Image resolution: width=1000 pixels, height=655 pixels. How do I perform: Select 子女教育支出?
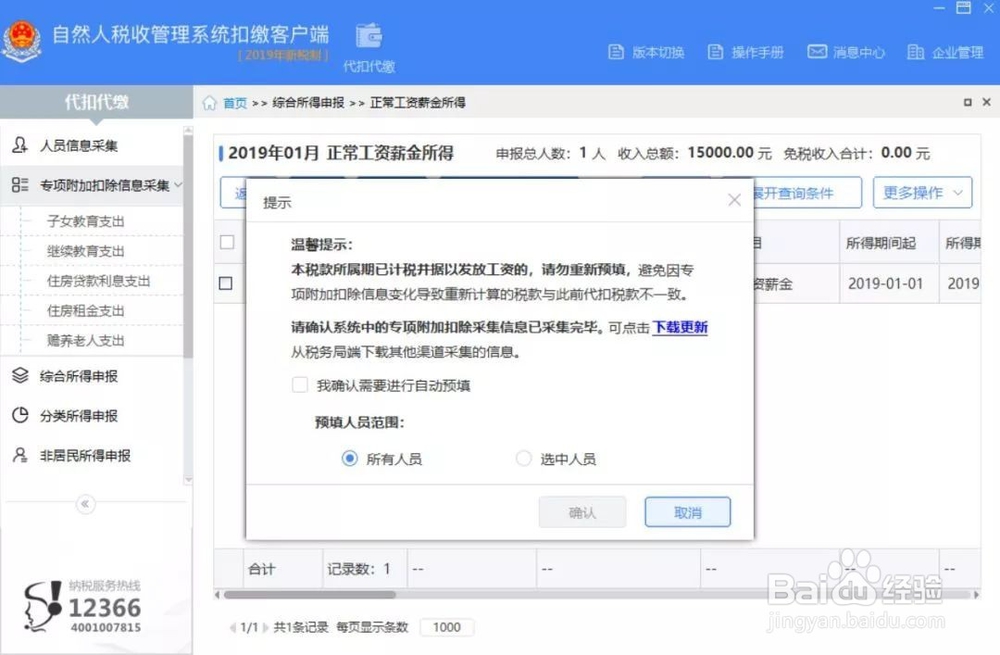pyautogui.click(x=85, y=221)
